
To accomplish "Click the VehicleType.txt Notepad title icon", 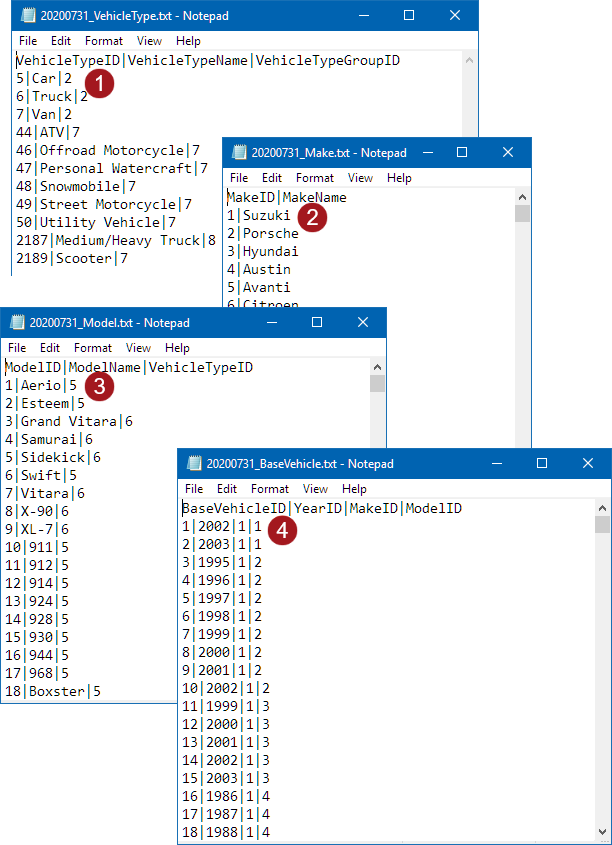I will 28,16.
